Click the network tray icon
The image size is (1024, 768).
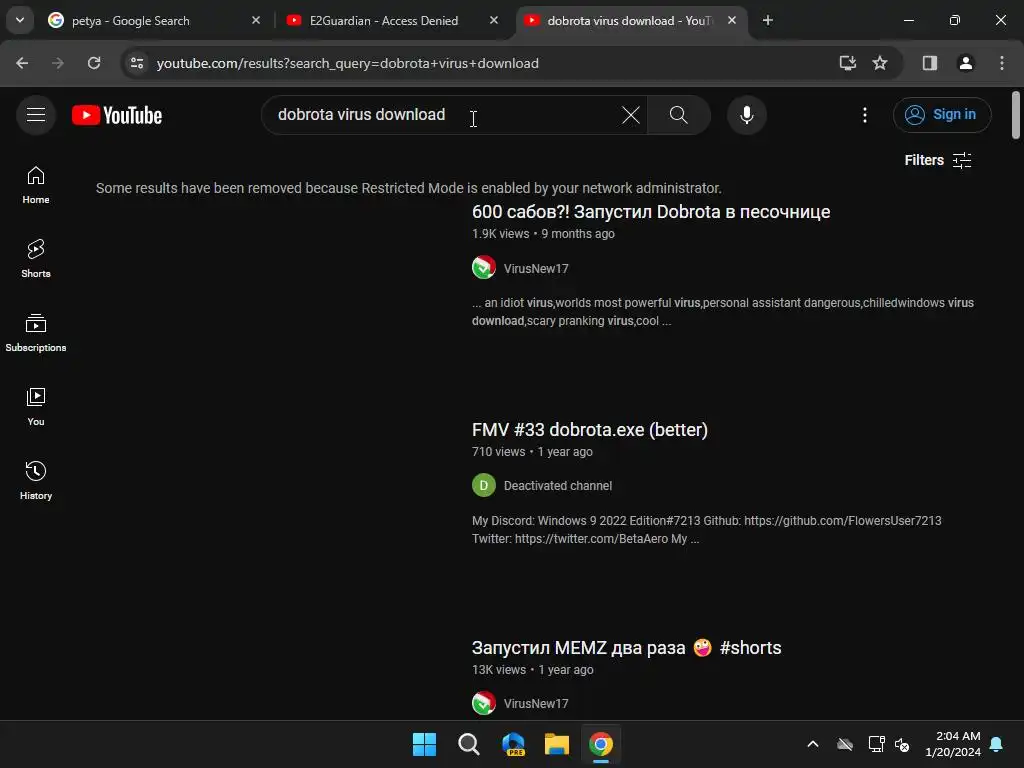(x=876, y=744)
